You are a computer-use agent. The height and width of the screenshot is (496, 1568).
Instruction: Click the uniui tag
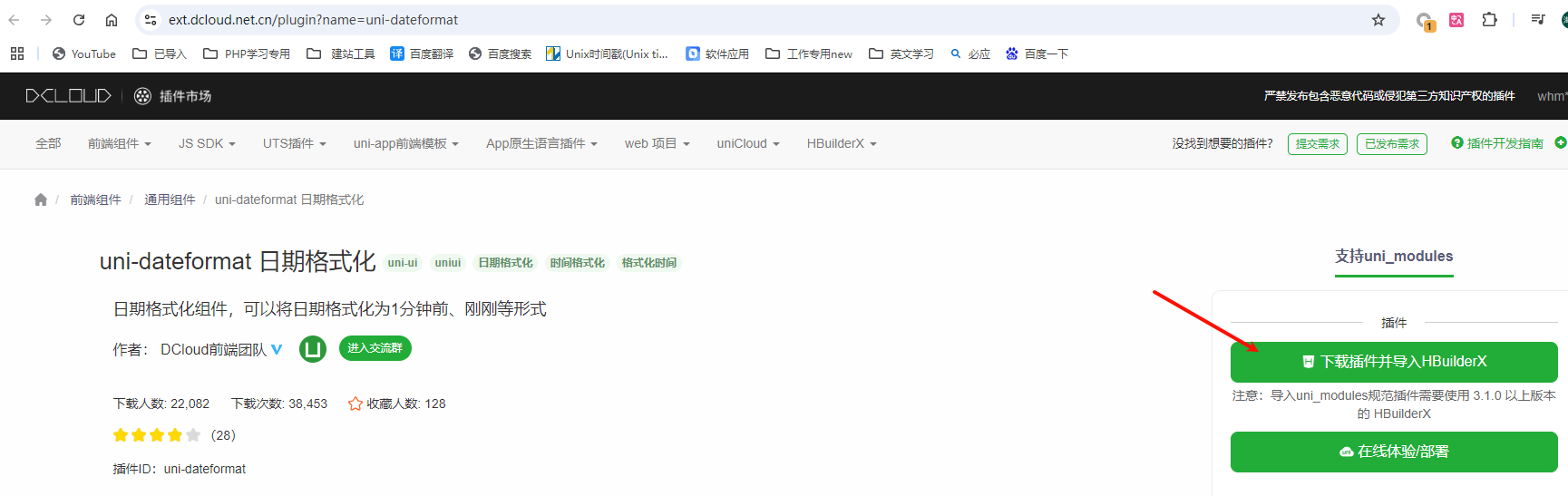coord(448,263)
